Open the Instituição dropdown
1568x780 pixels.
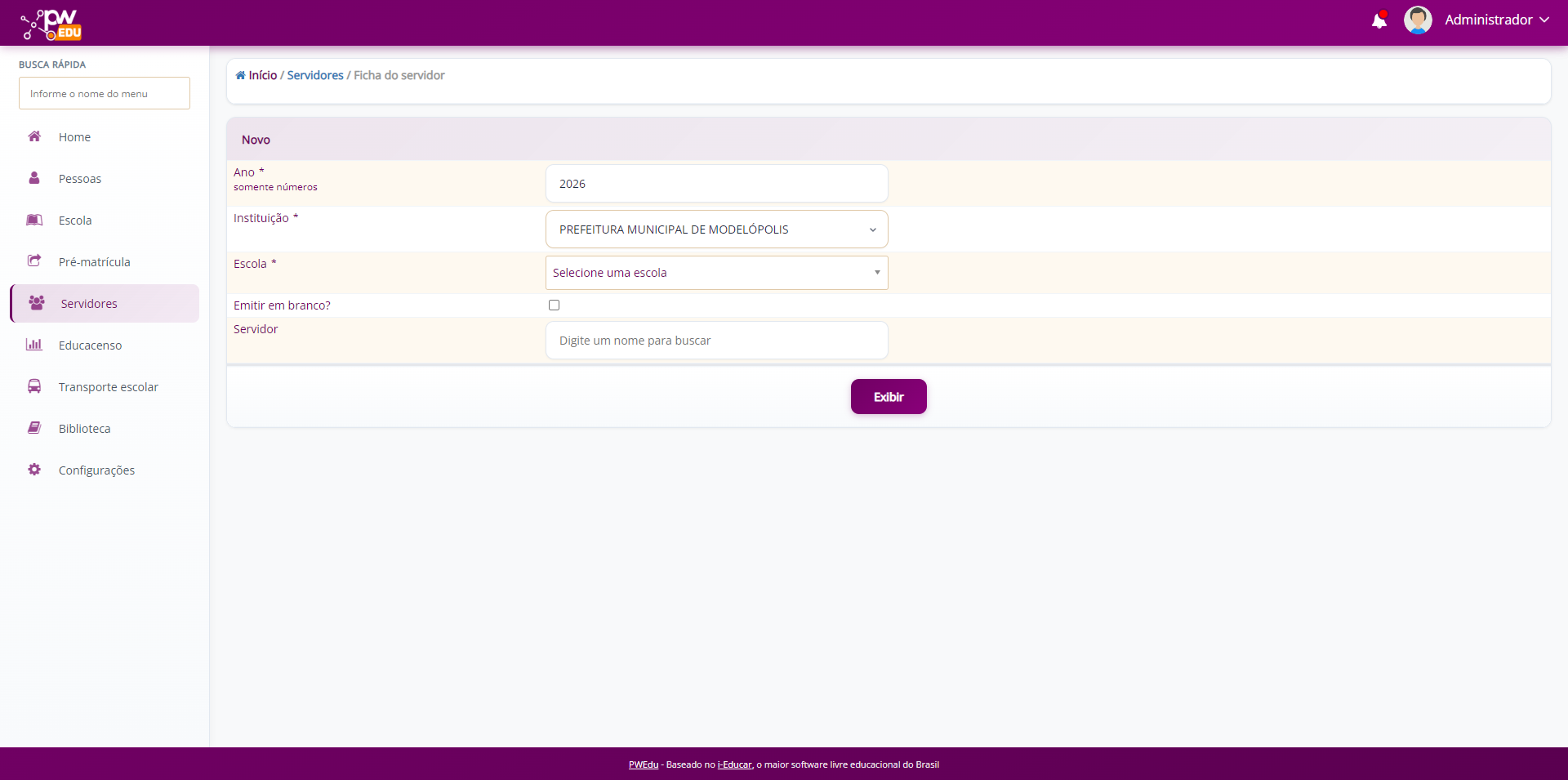tap(716, 230)
